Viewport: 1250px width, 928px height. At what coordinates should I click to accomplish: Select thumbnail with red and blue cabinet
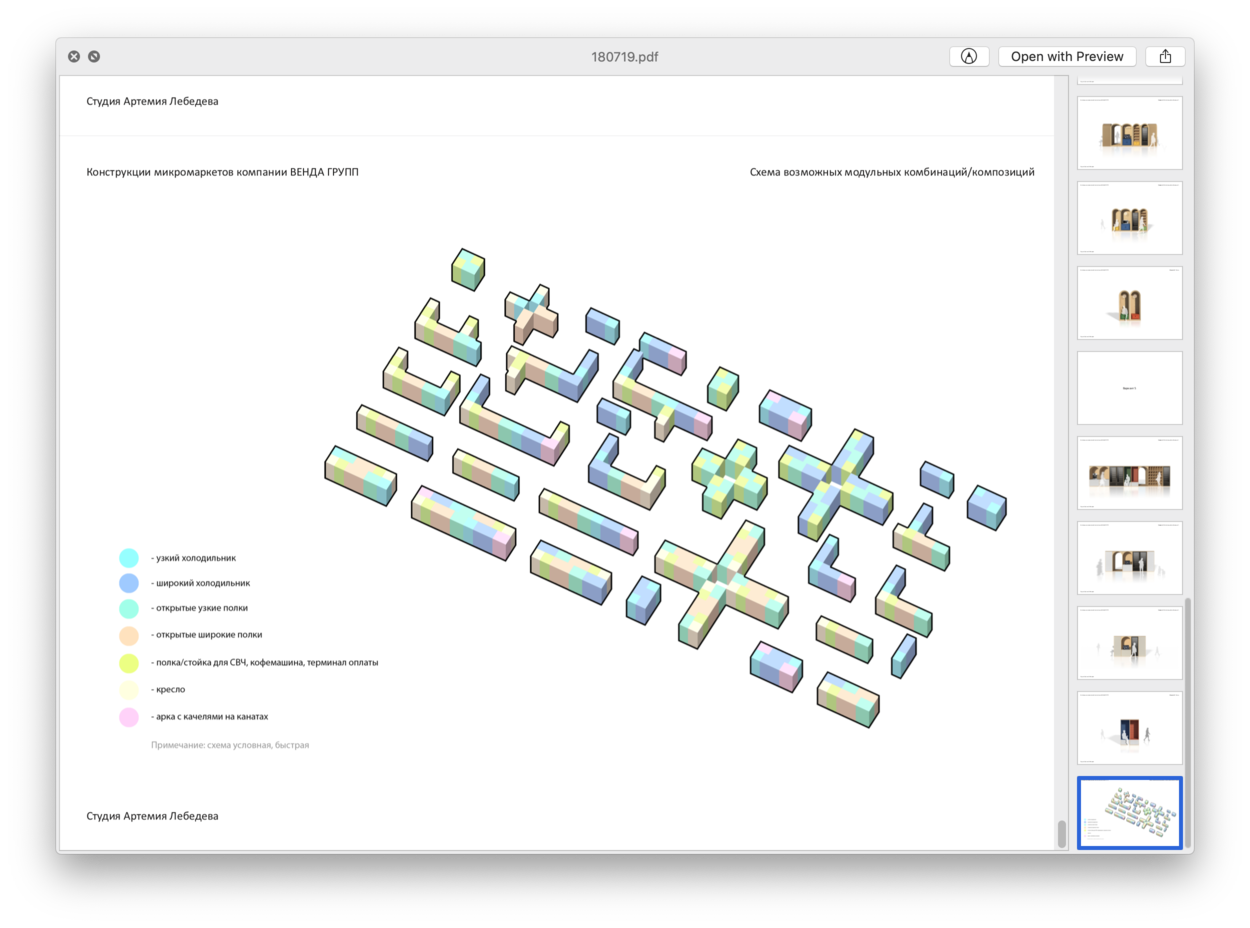point(1129,728)
